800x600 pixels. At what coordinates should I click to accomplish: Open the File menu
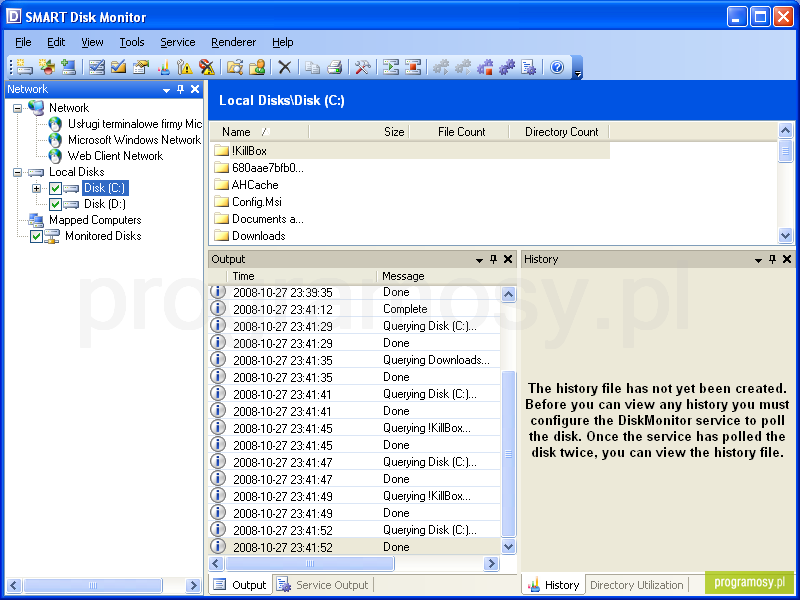pos(23,42)
